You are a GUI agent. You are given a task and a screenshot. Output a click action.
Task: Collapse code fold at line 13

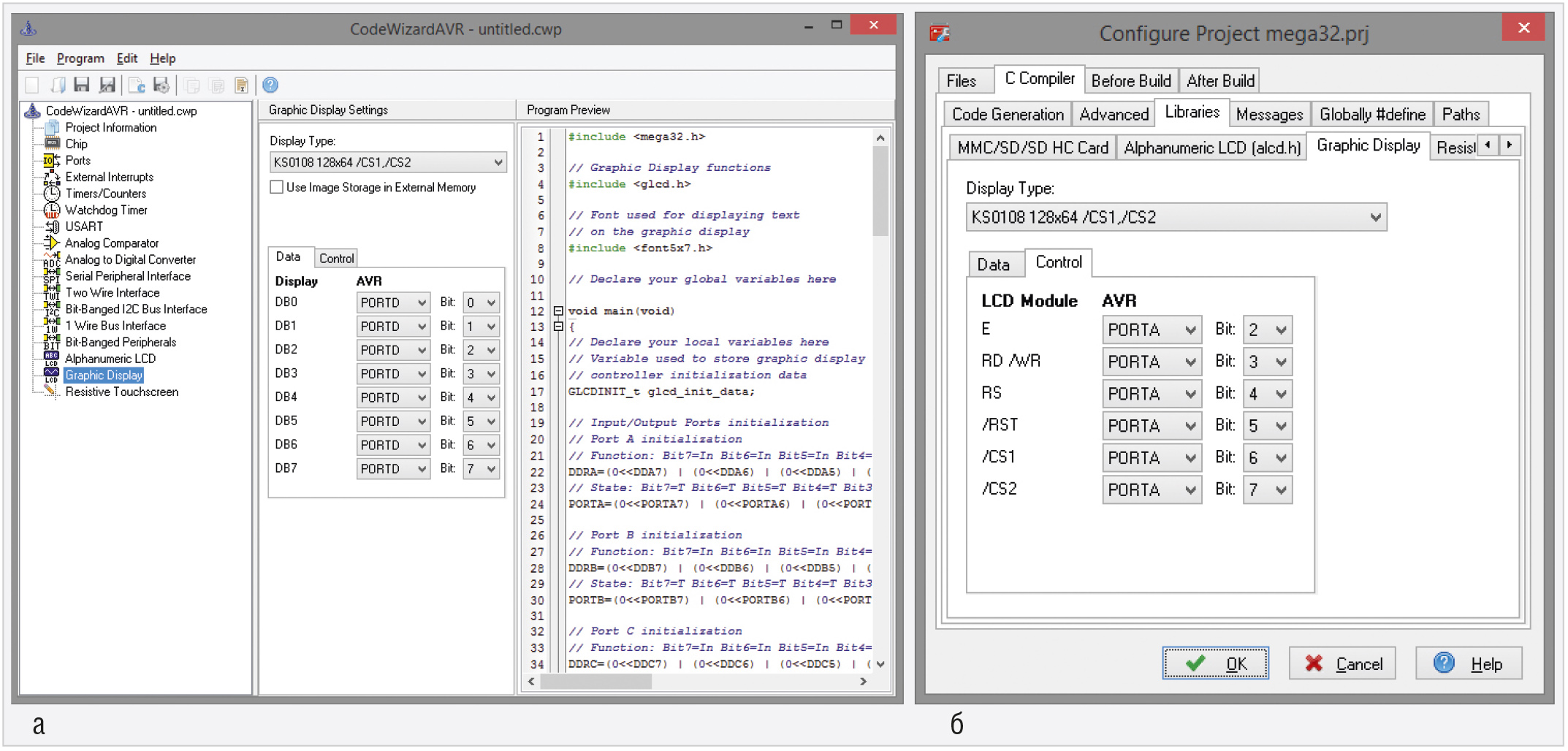pyautogui.click(x=558, y=327)
